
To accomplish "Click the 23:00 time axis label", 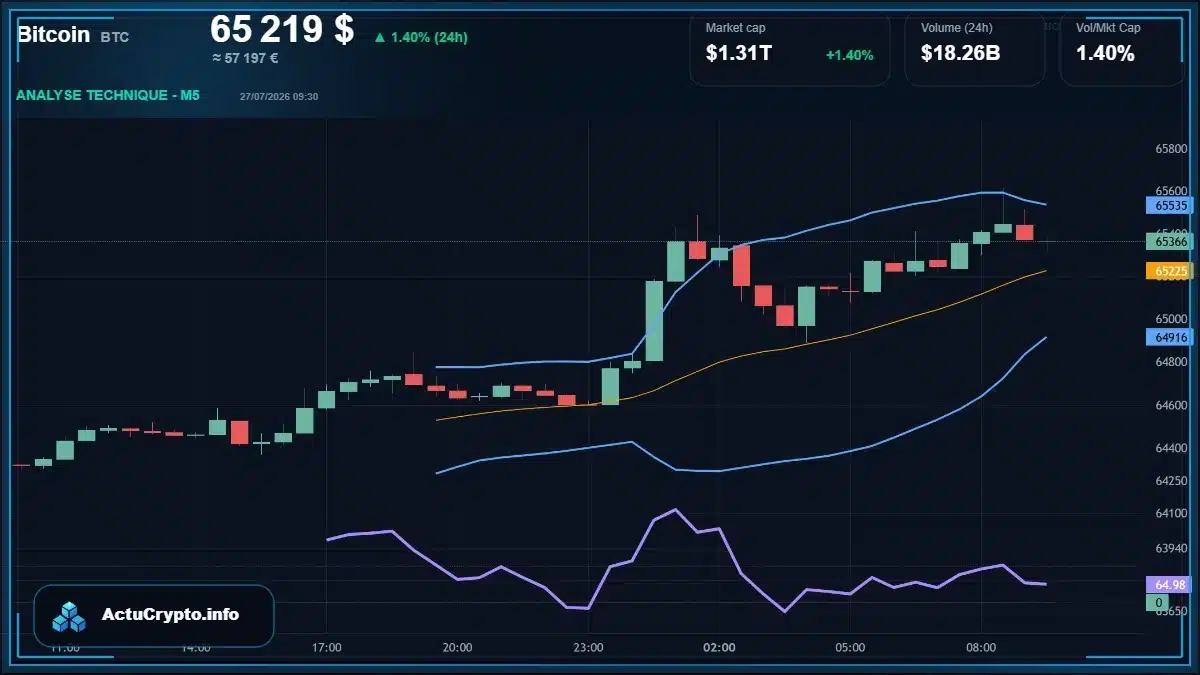I will pyautogui.click(x=588, y=648).
